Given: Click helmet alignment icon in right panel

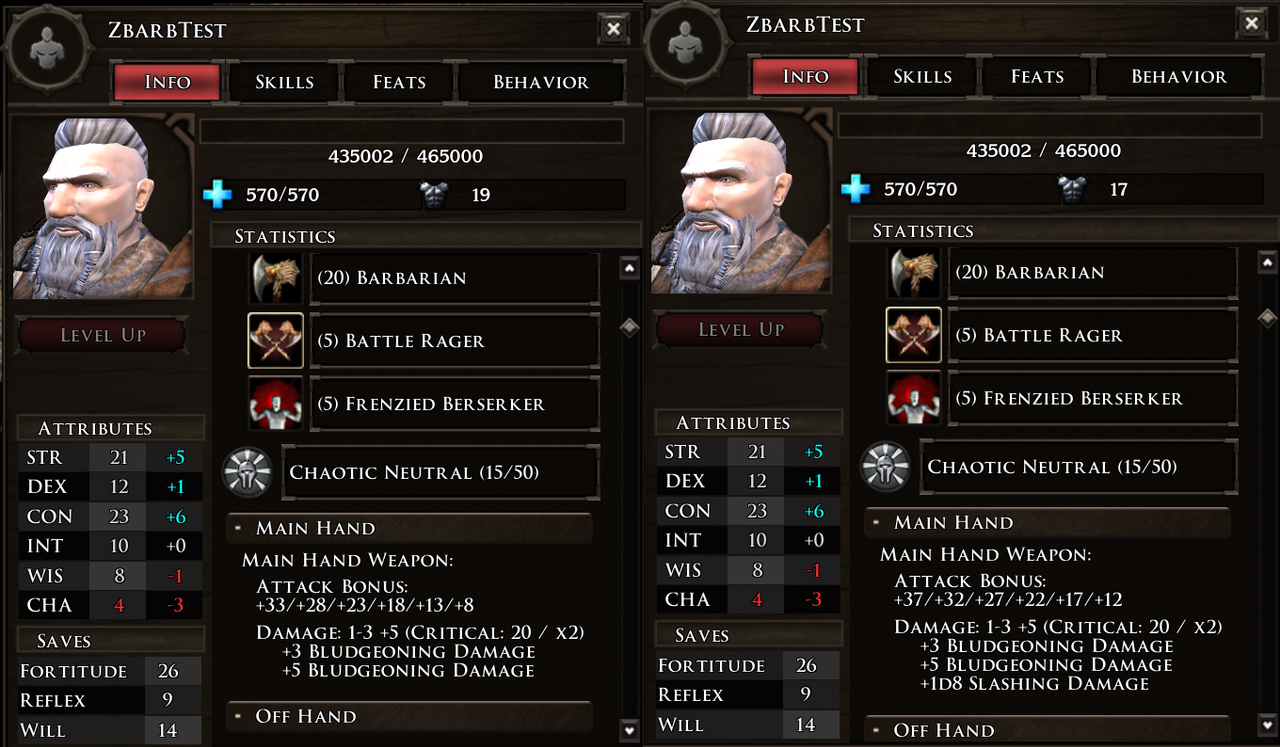Looking at the screenshot, I should pyautogui.click(x=886, y=466).
